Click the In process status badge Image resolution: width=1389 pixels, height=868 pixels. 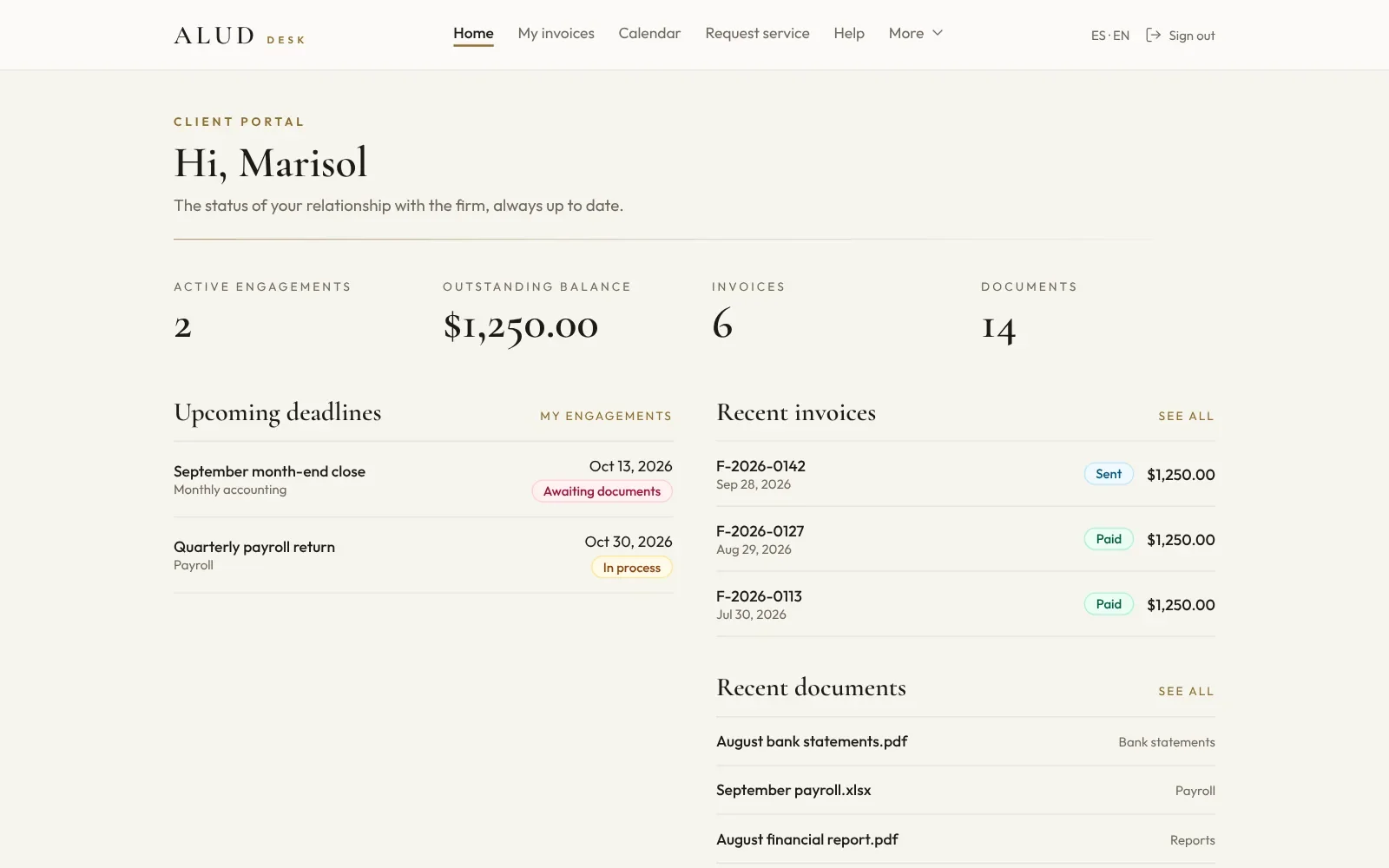click(632, 568)
